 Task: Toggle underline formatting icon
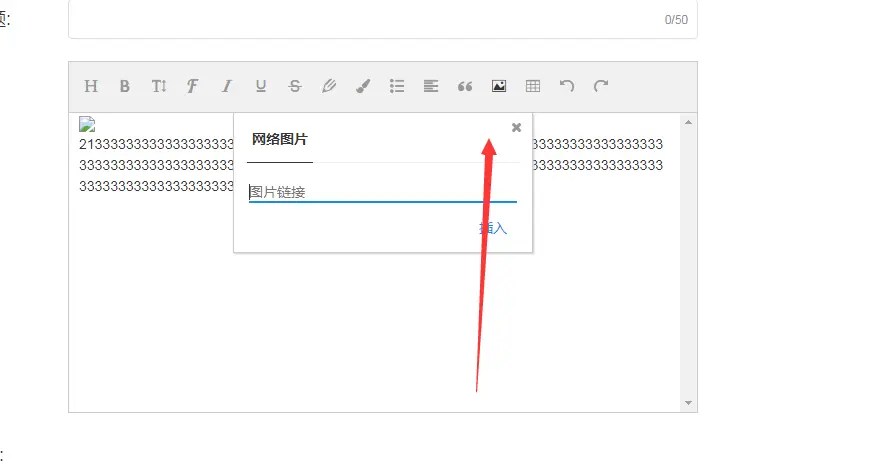(261, 86)
